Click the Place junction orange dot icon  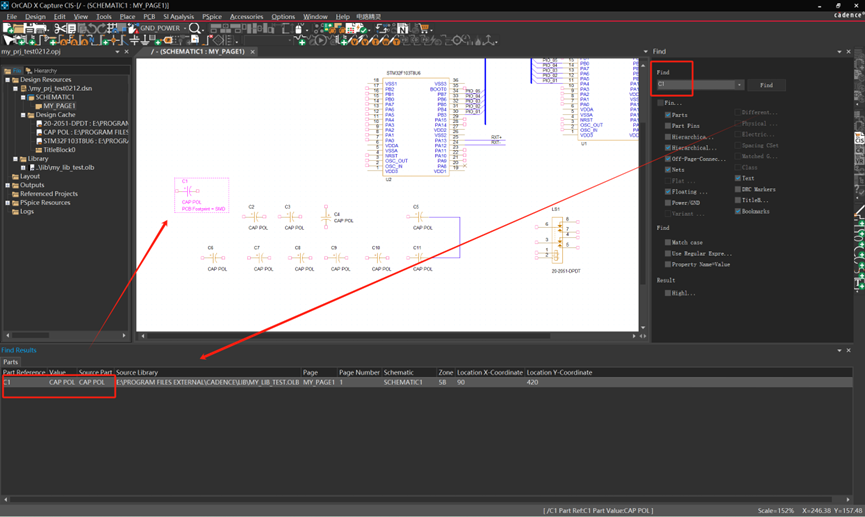[x=113, y=40]
